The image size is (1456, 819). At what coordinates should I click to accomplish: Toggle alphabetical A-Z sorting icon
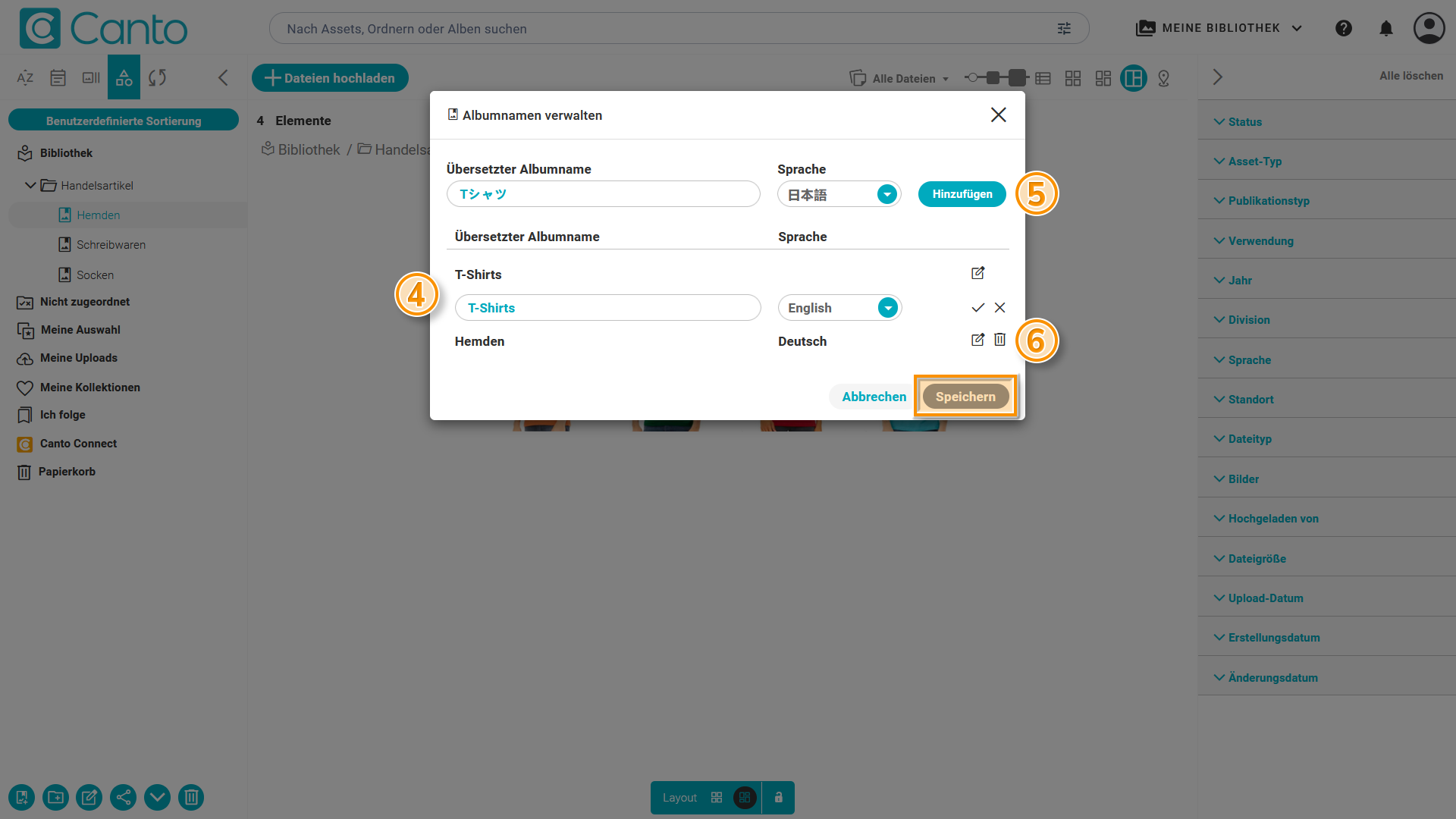tap(25, 77)
